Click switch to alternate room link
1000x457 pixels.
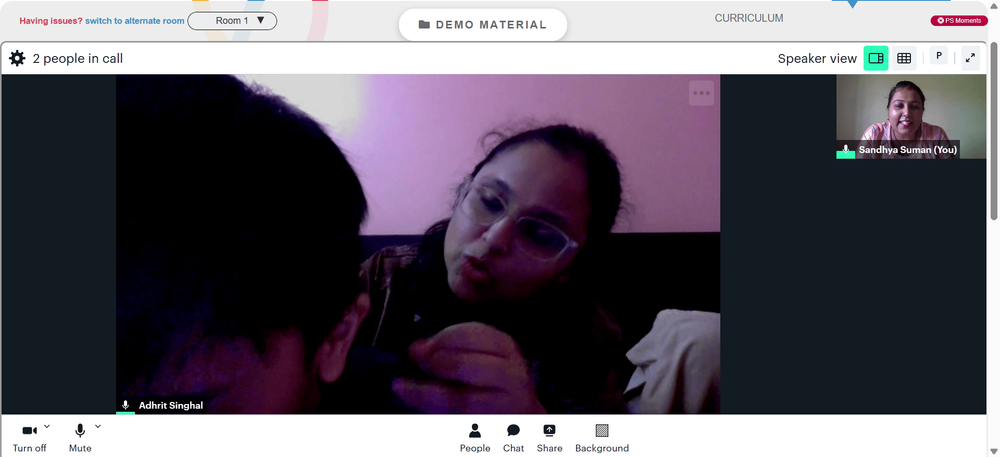(135, 21)
